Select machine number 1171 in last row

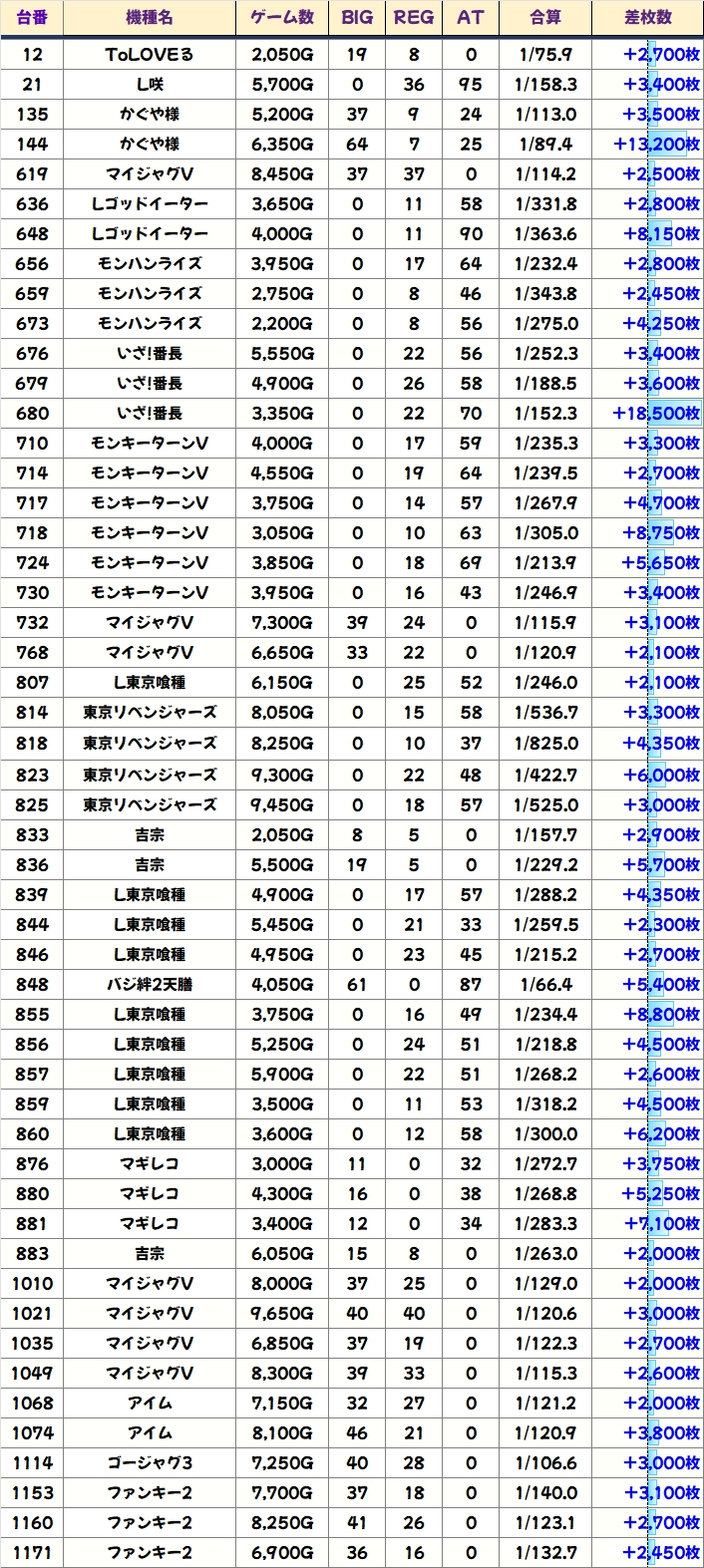tap(32, 1553)
